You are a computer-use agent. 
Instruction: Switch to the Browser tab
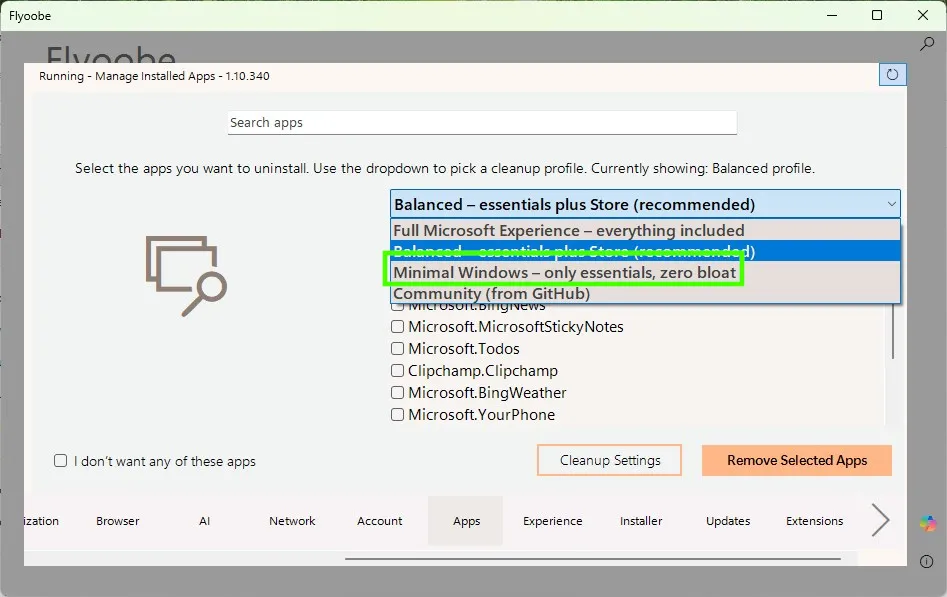(118, 521)
